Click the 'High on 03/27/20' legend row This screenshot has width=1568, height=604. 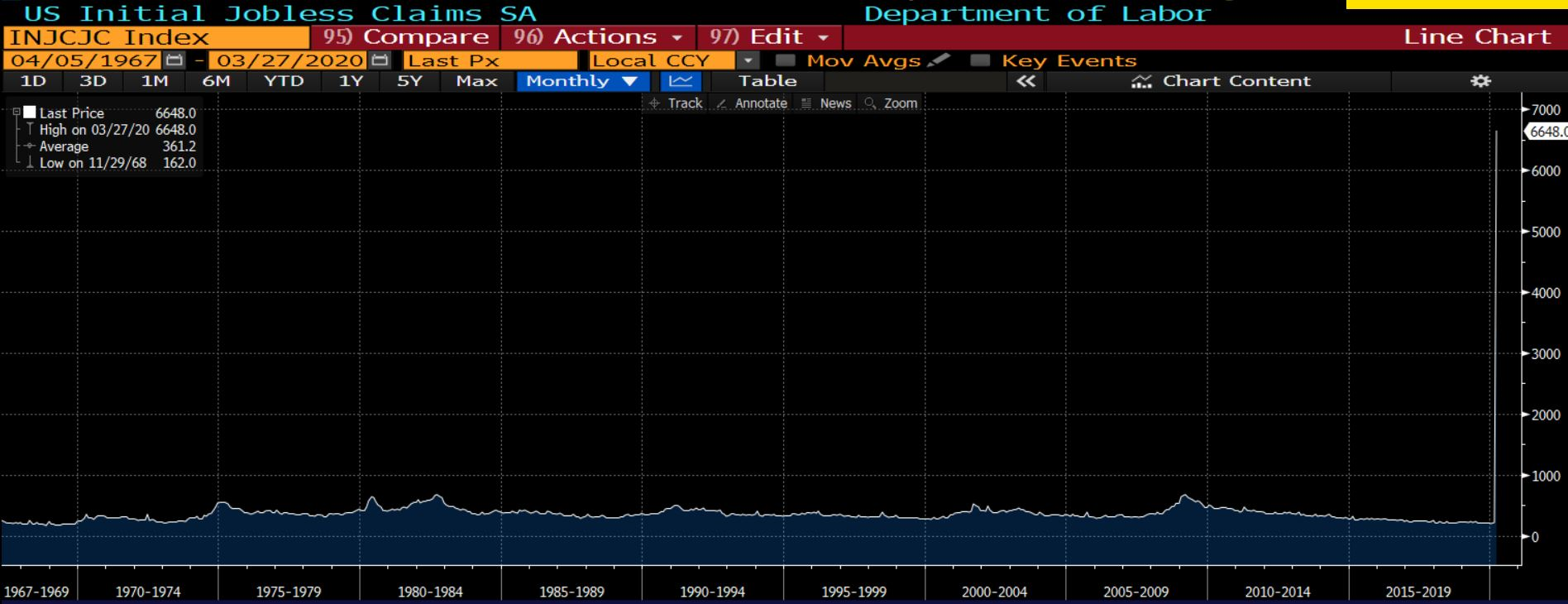(x=117, y=130)
